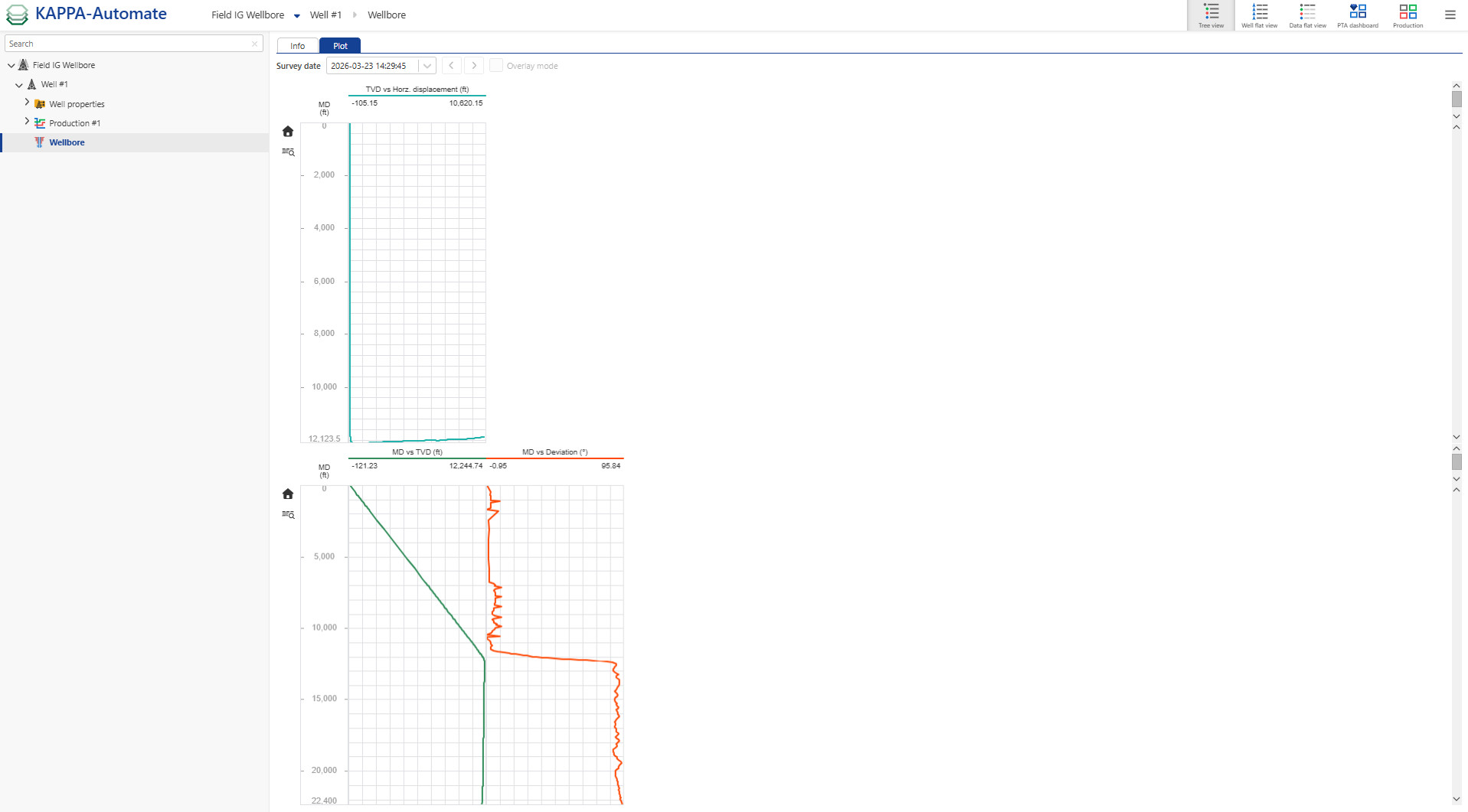Screen dimensions: 1468x812
Task: Expand the Well properties node
Action: click(27, 103)
